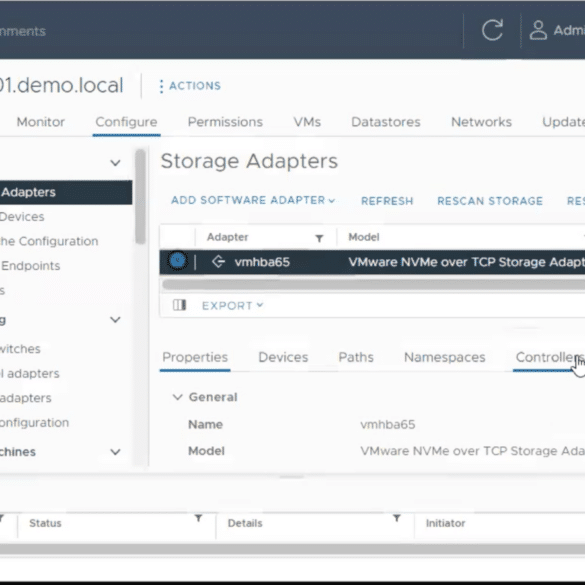This screenshot has height=585, width=585.
Task: Switch to the Networks tab
Action: [x=481, y=122]
